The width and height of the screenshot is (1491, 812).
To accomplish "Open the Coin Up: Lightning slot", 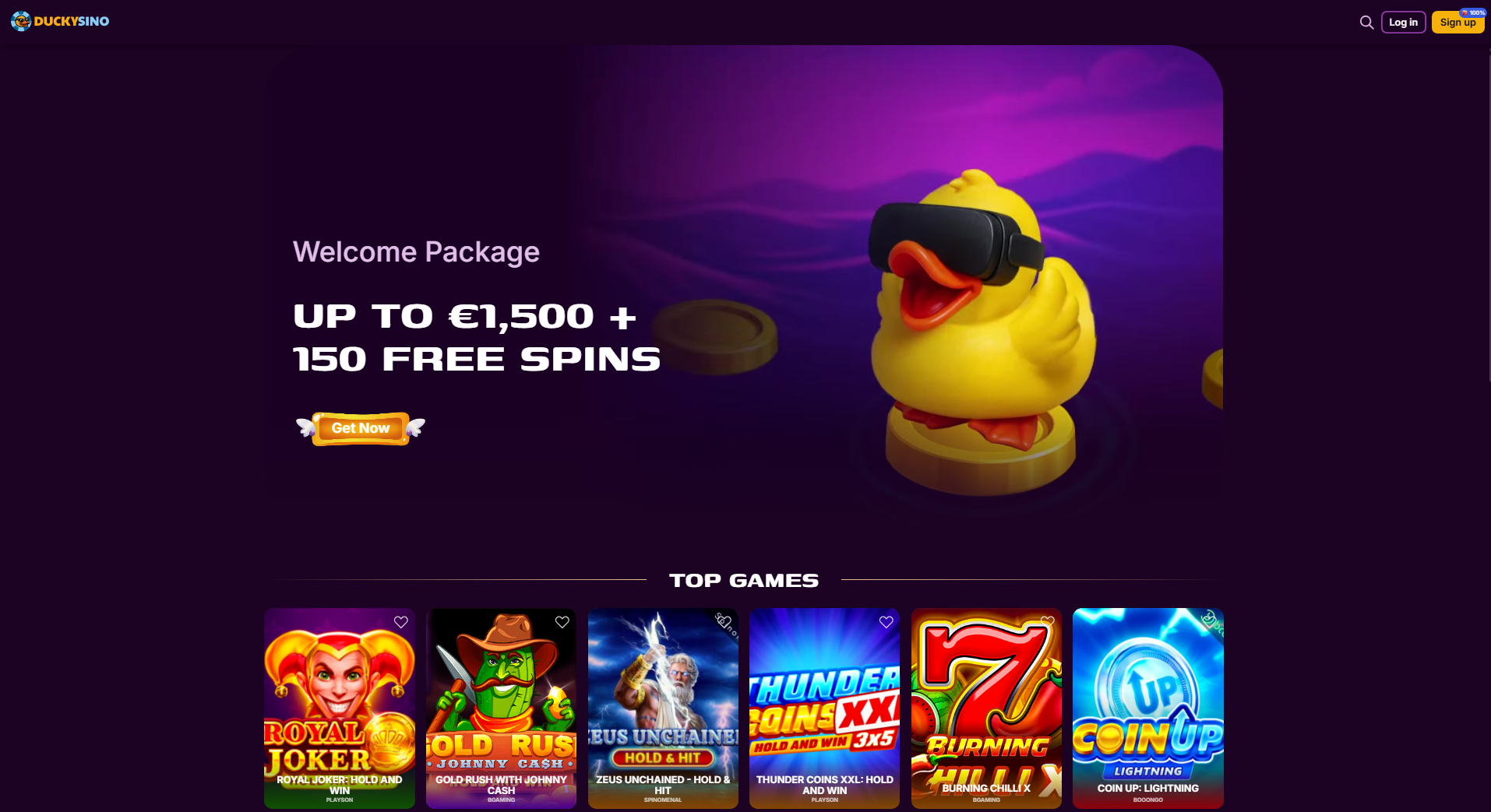I will (x=1148, y=708).
